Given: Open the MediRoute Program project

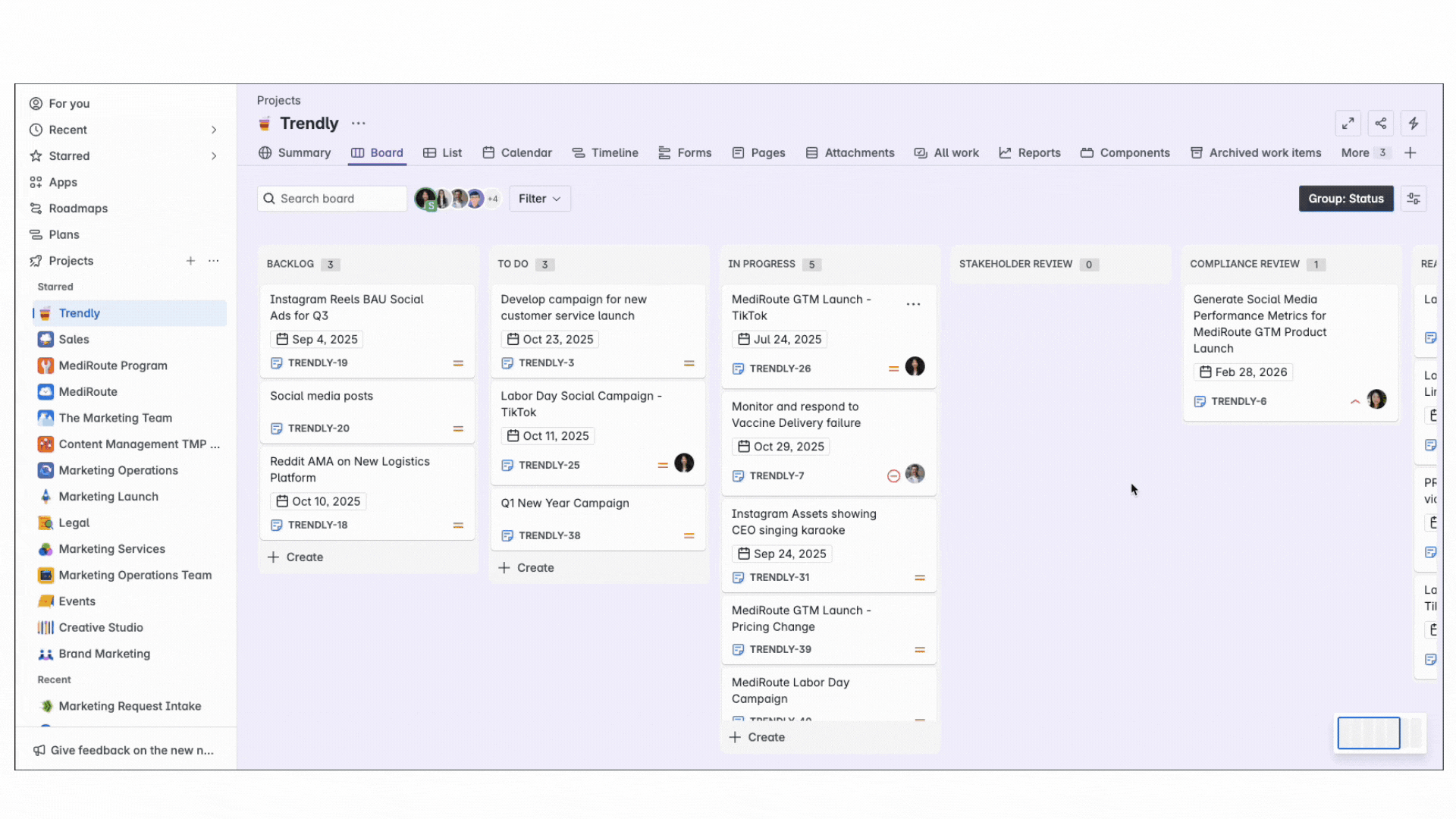Looking at the screenshot, I should click(113, 366).
